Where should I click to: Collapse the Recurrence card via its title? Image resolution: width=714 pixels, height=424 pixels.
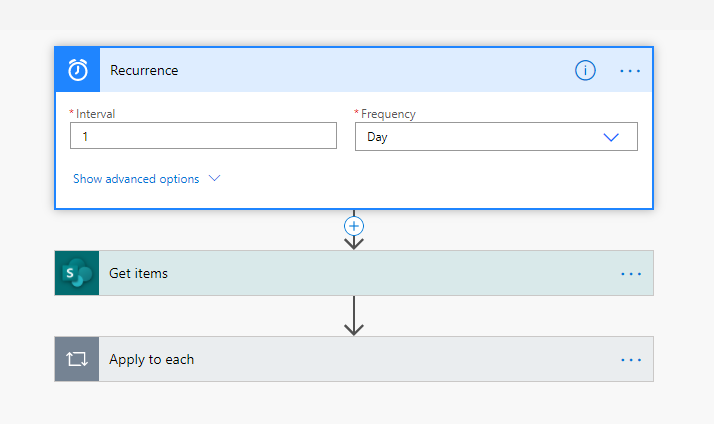tap(144, 71)
